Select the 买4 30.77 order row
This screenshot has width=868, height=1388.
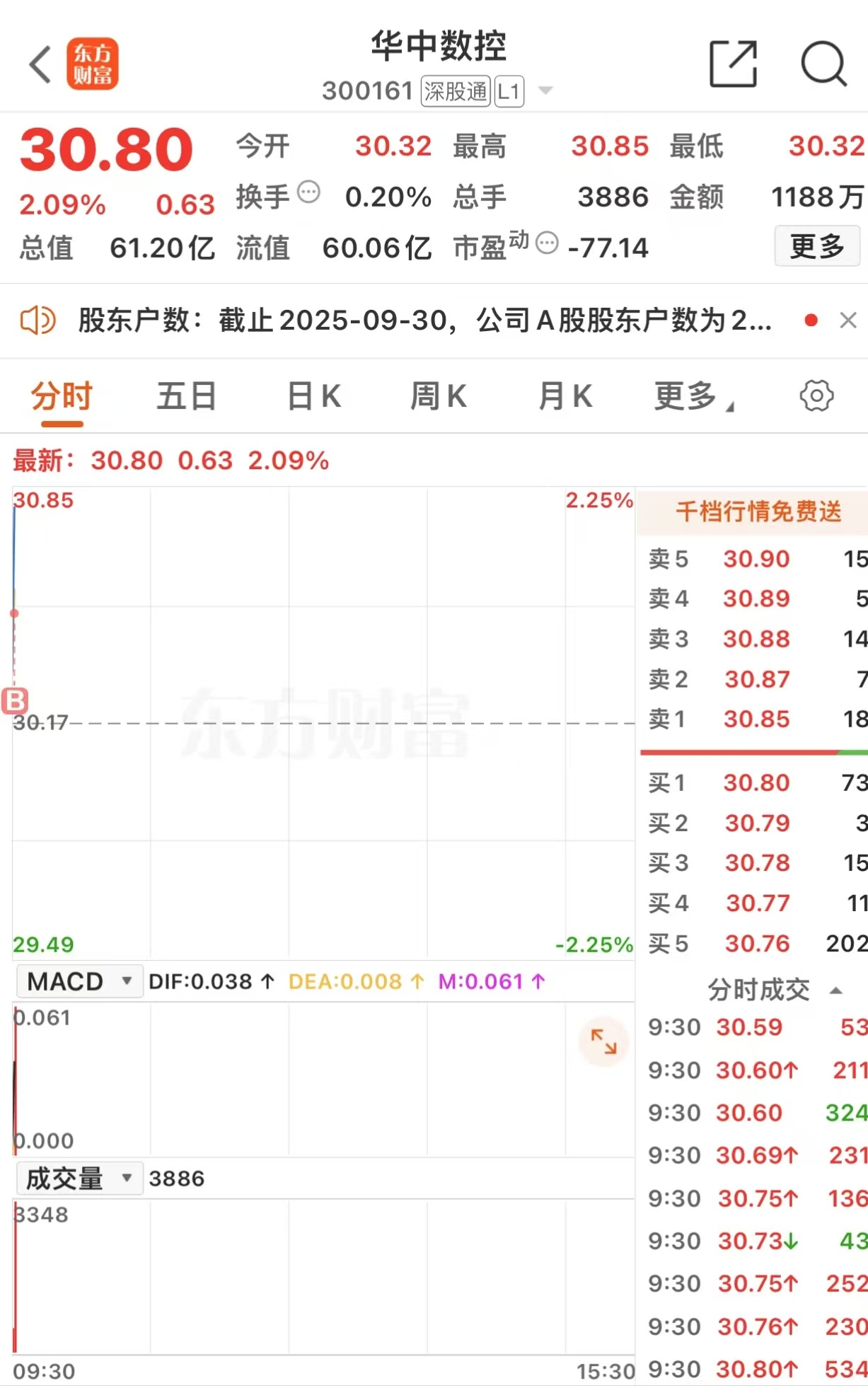click(x=754, y=903)
